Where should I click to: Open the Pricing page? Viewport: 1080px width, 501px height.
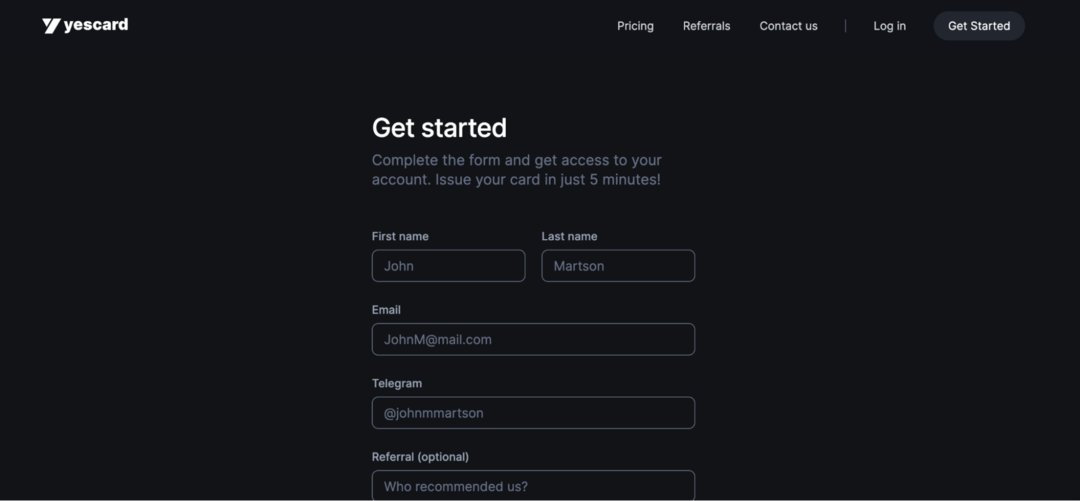635,26
